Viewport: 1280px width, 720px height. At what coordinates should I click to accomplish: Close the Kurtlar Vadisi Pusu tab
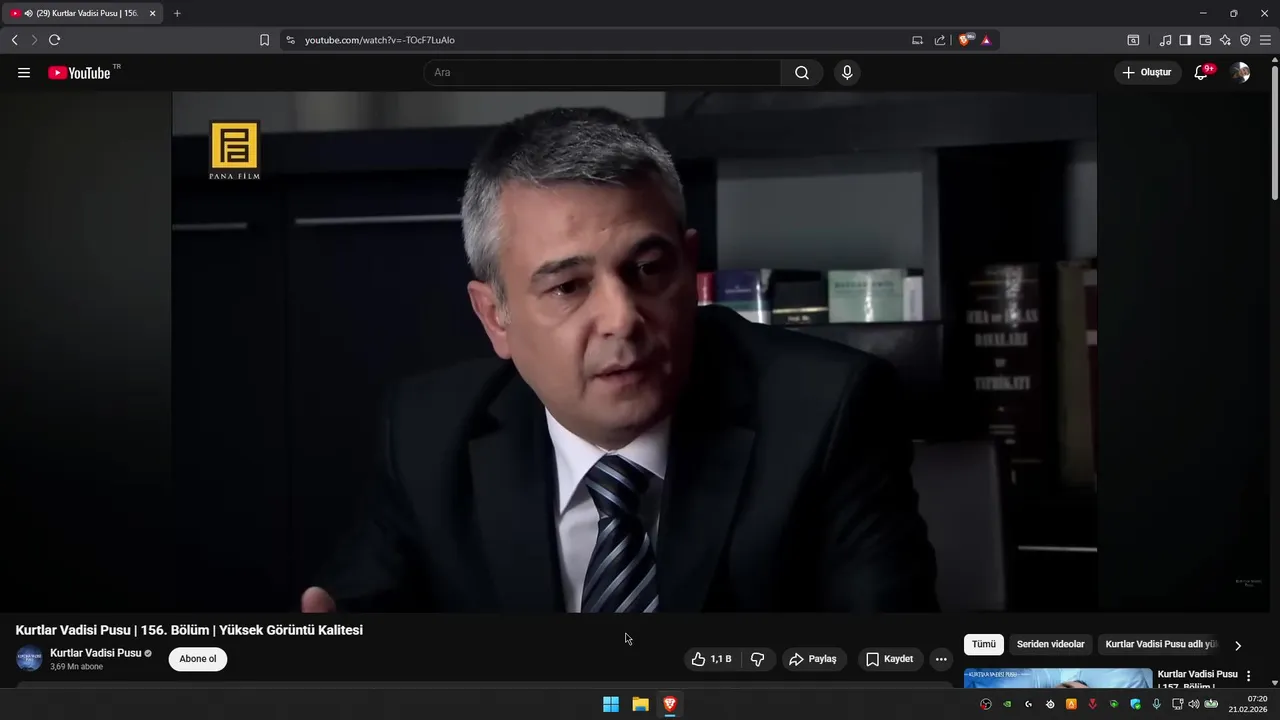(x=152, y=13)
